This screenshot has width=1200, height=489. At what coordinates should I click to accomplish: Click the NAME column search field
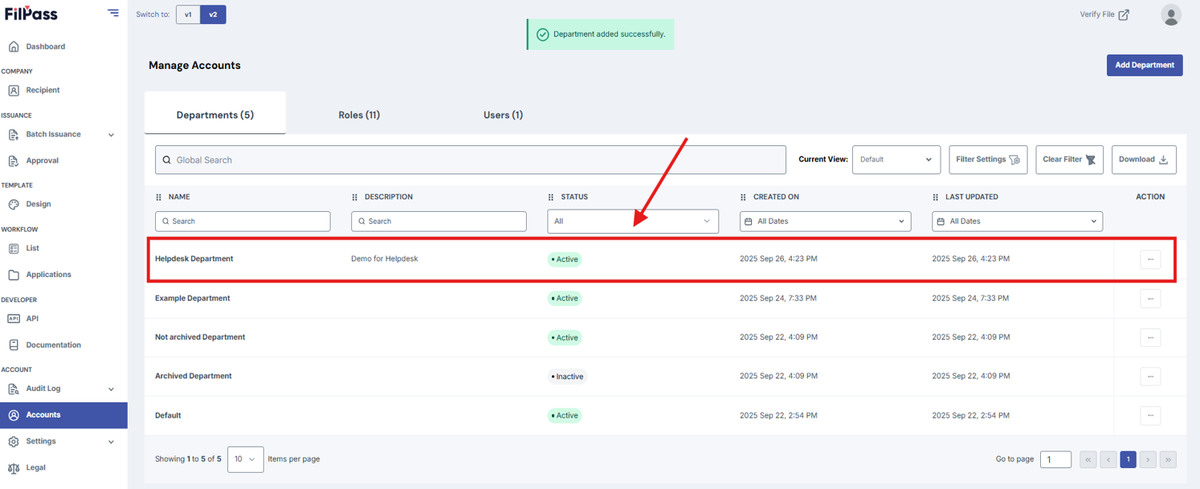[242, 221]
